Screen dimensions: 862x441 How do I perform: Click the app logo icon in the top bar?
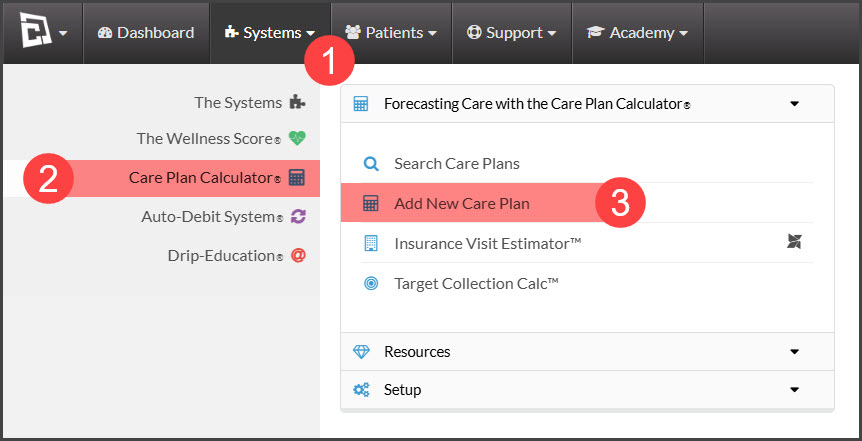pos(36,32)
